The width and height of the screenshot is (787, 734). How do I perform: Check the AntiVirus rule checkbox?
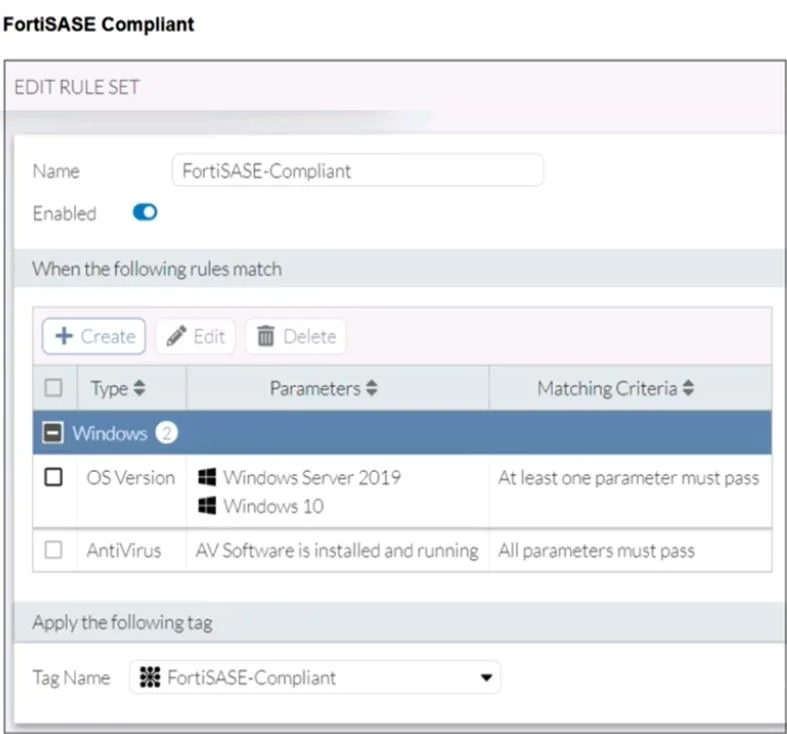pos(53,550)
